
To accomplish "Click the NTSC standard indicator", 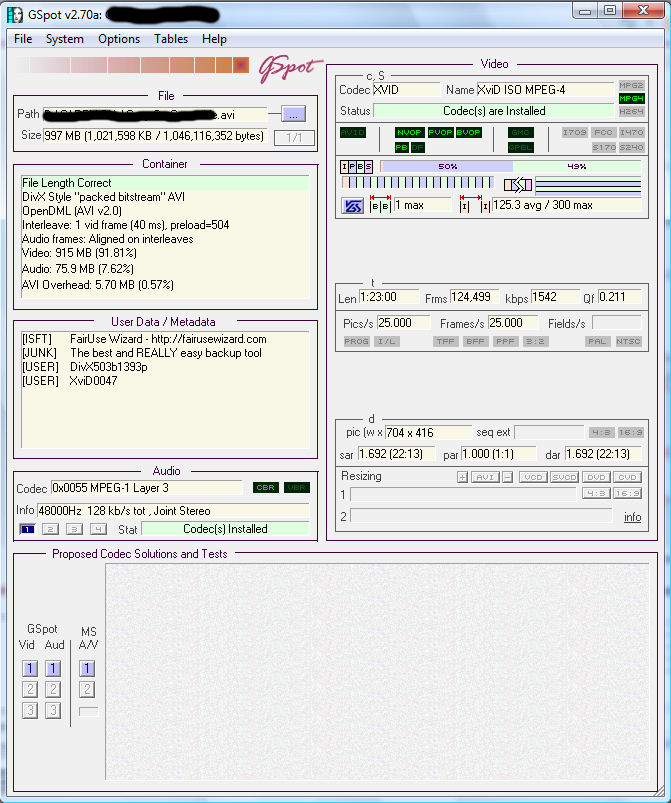I will coord(628,341).
